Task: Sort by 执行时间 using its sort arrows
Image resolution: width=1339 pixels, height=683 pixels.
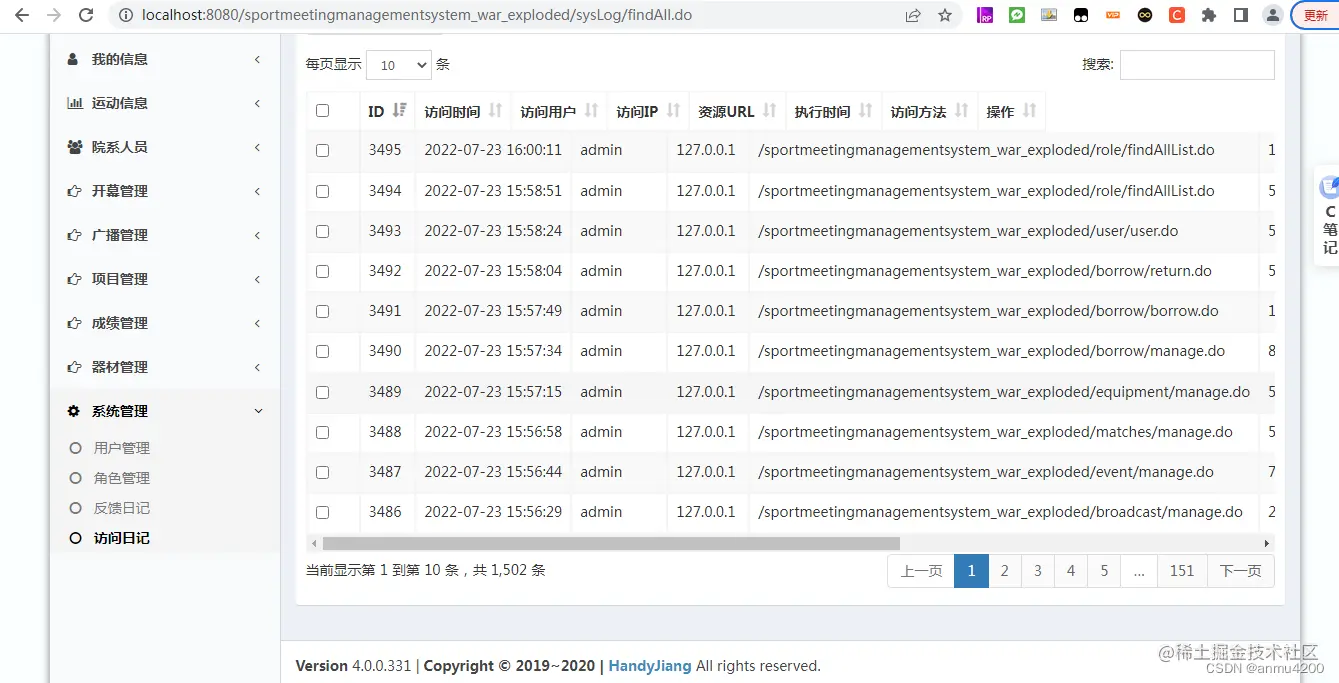Action: [x=865, y=111]
